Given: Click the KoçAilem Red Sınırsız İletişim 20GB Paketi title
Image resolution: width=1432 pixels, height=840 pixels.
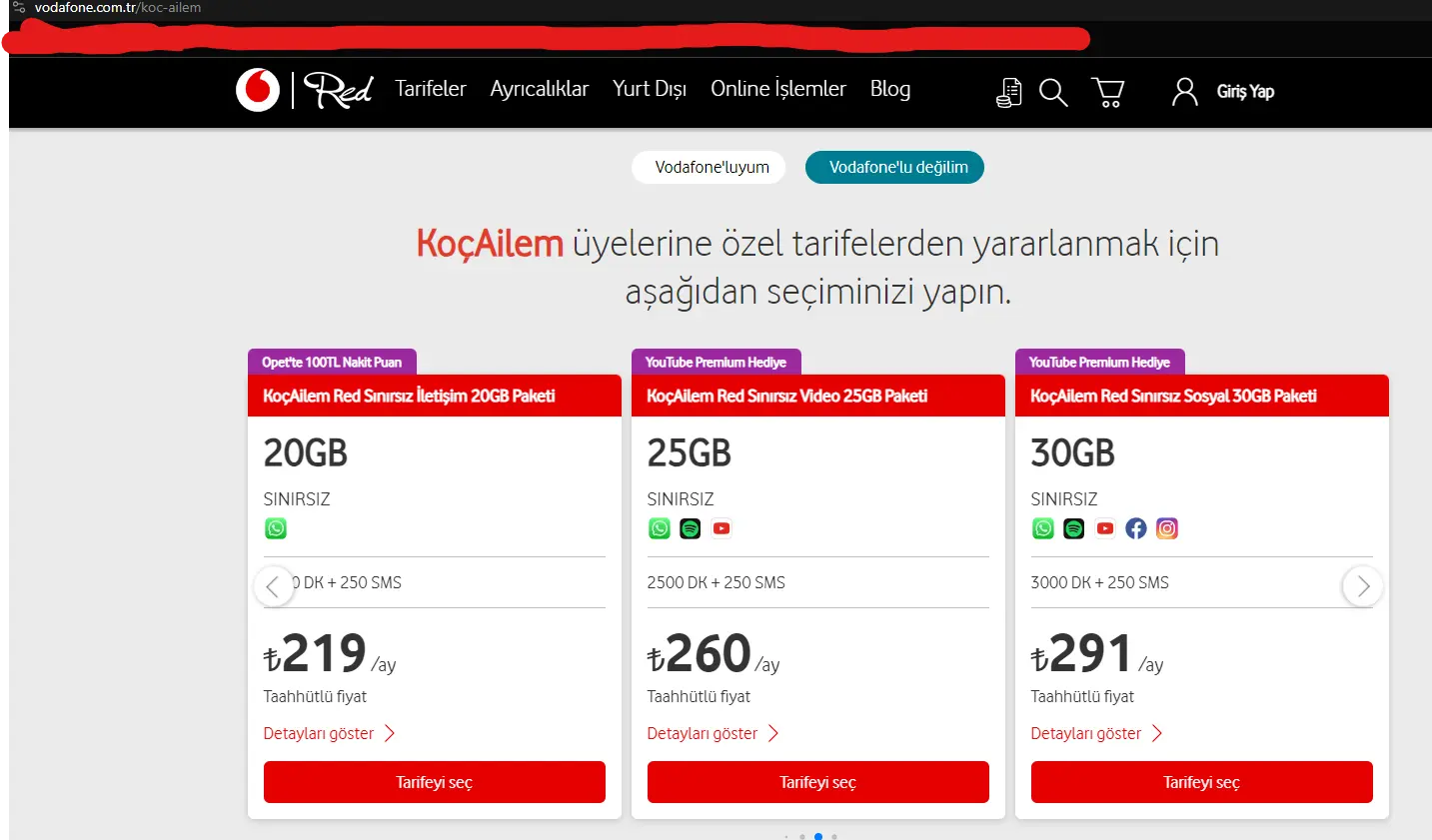Looking at the screenshot, I should pyautogui.click(x=409, y=397).
